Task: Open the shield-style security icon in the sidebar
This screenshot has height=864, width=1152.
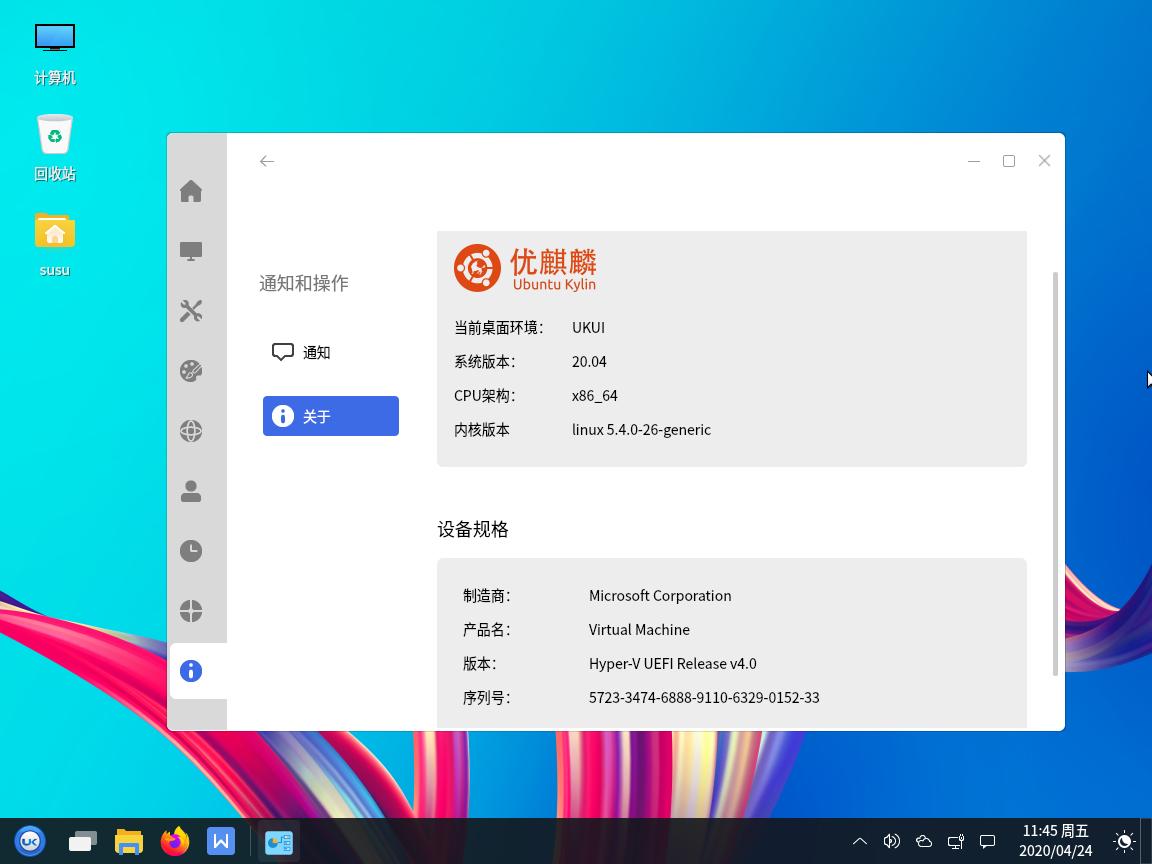Action: (191, 611)
